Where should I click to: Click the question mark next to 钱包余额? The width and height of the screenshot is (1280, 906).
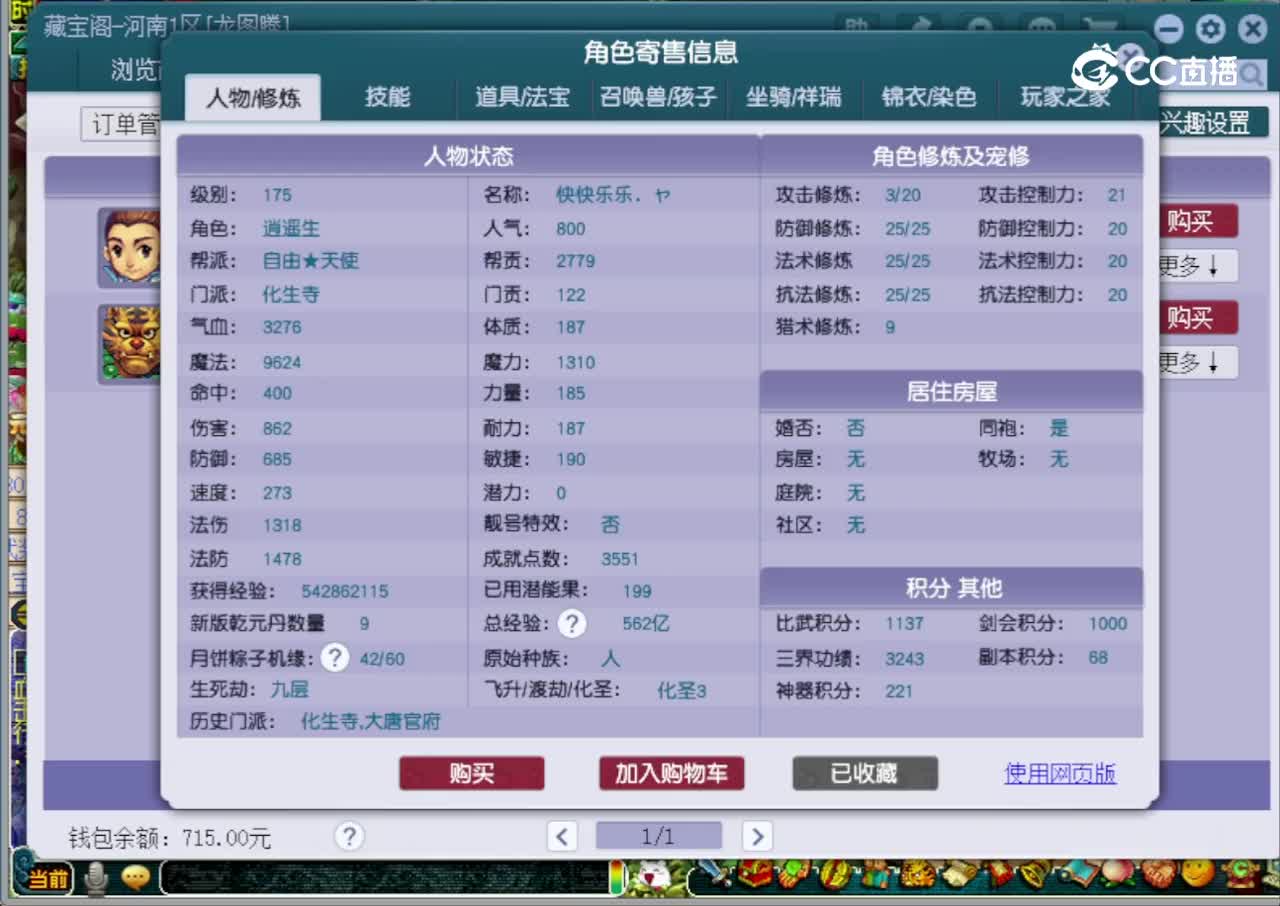[x=349, y=837]
